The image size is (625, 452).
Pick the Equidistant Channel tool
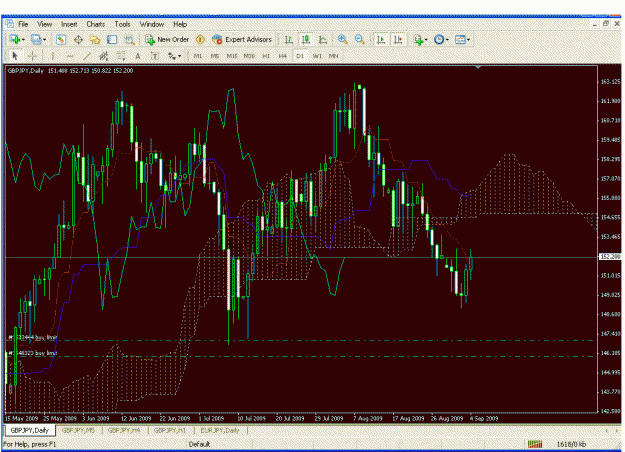tap(104, 56)
